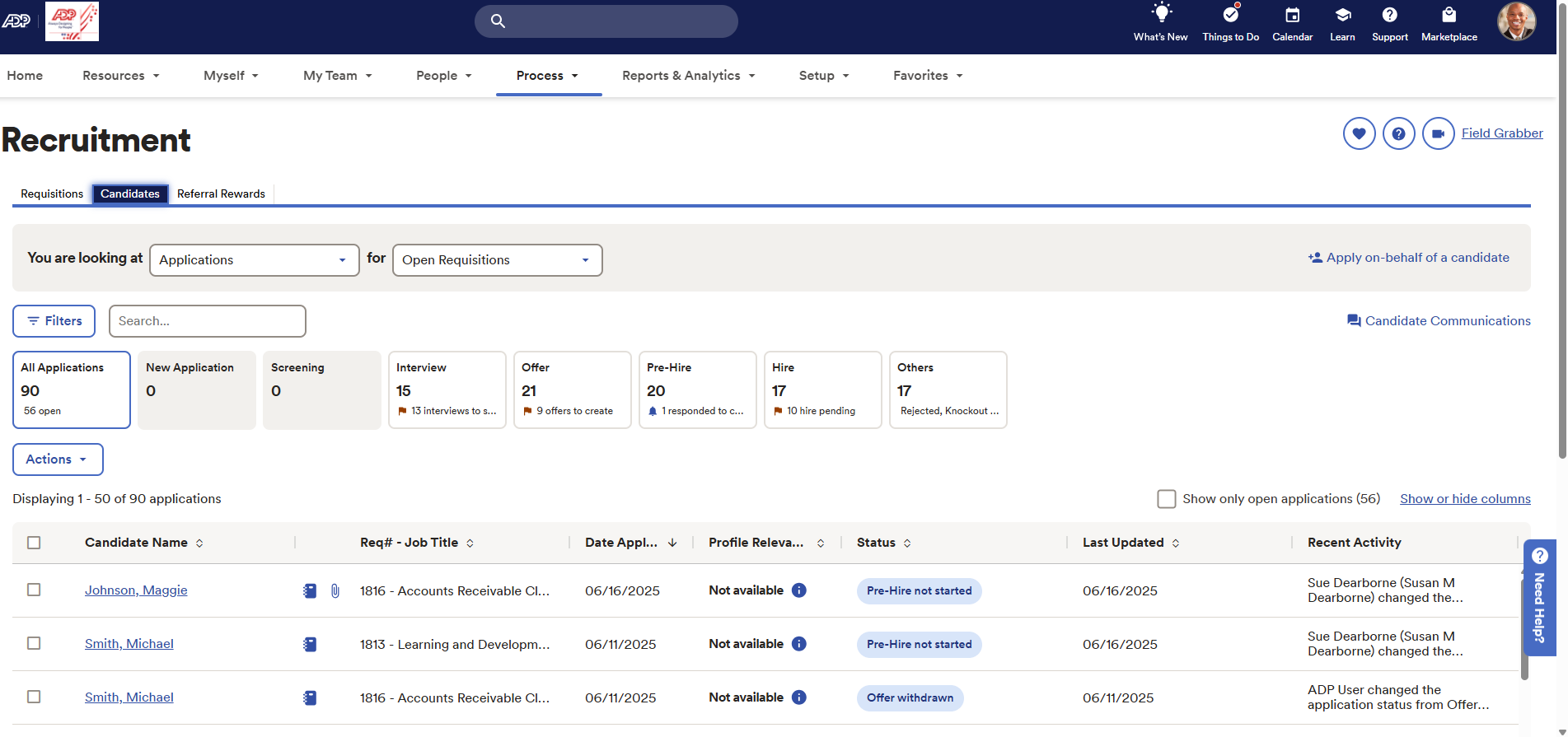
Task: Sort by Candidate Name column arrows
Action: click(199, 543)
